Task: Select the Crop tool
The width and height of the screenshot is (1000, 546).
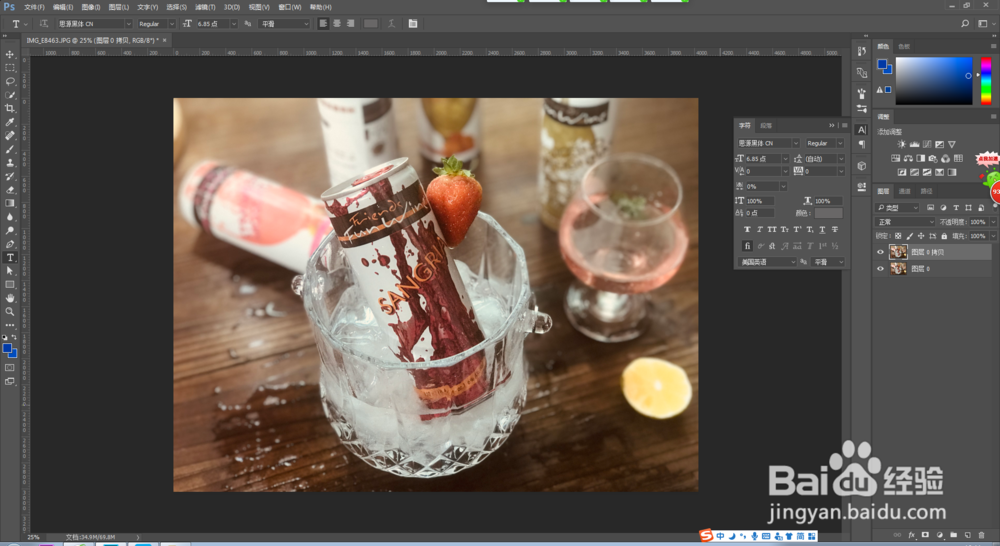Action: point(10,108)
